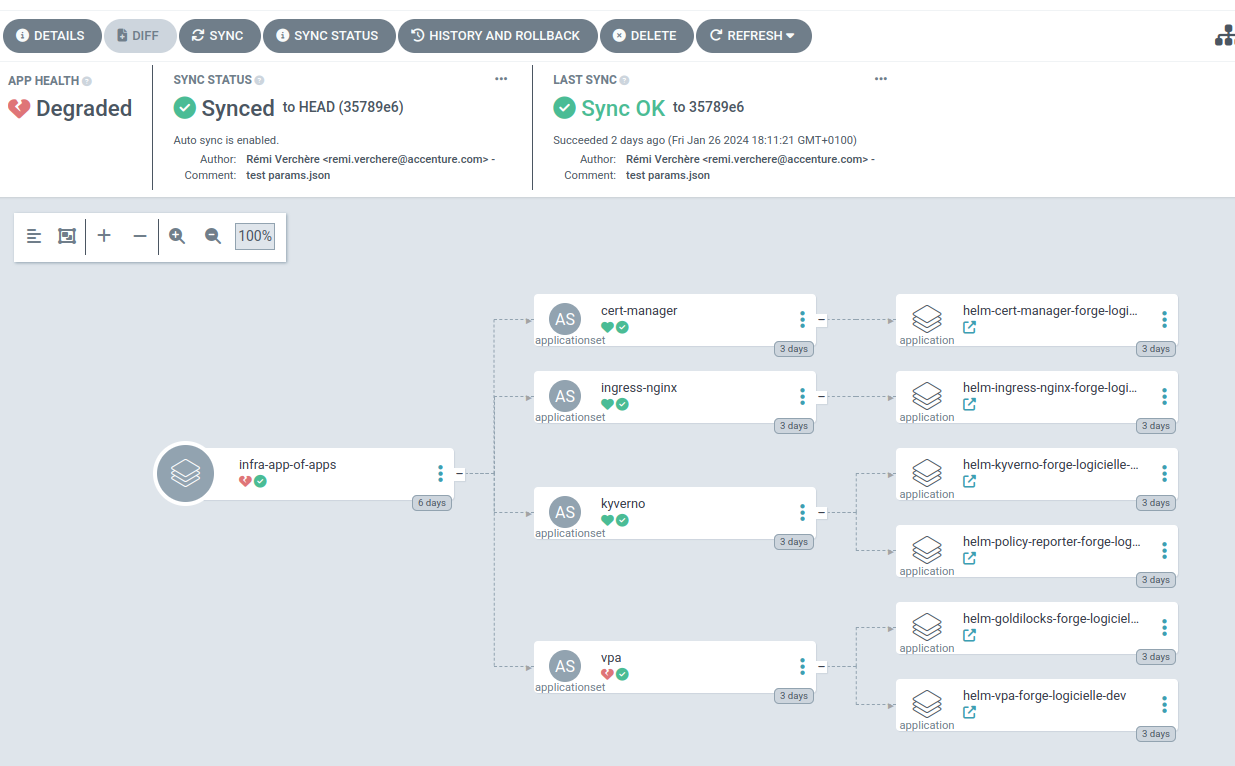
Task: Open the Refresh dropdown button
Action: click(x=753, y=36)
